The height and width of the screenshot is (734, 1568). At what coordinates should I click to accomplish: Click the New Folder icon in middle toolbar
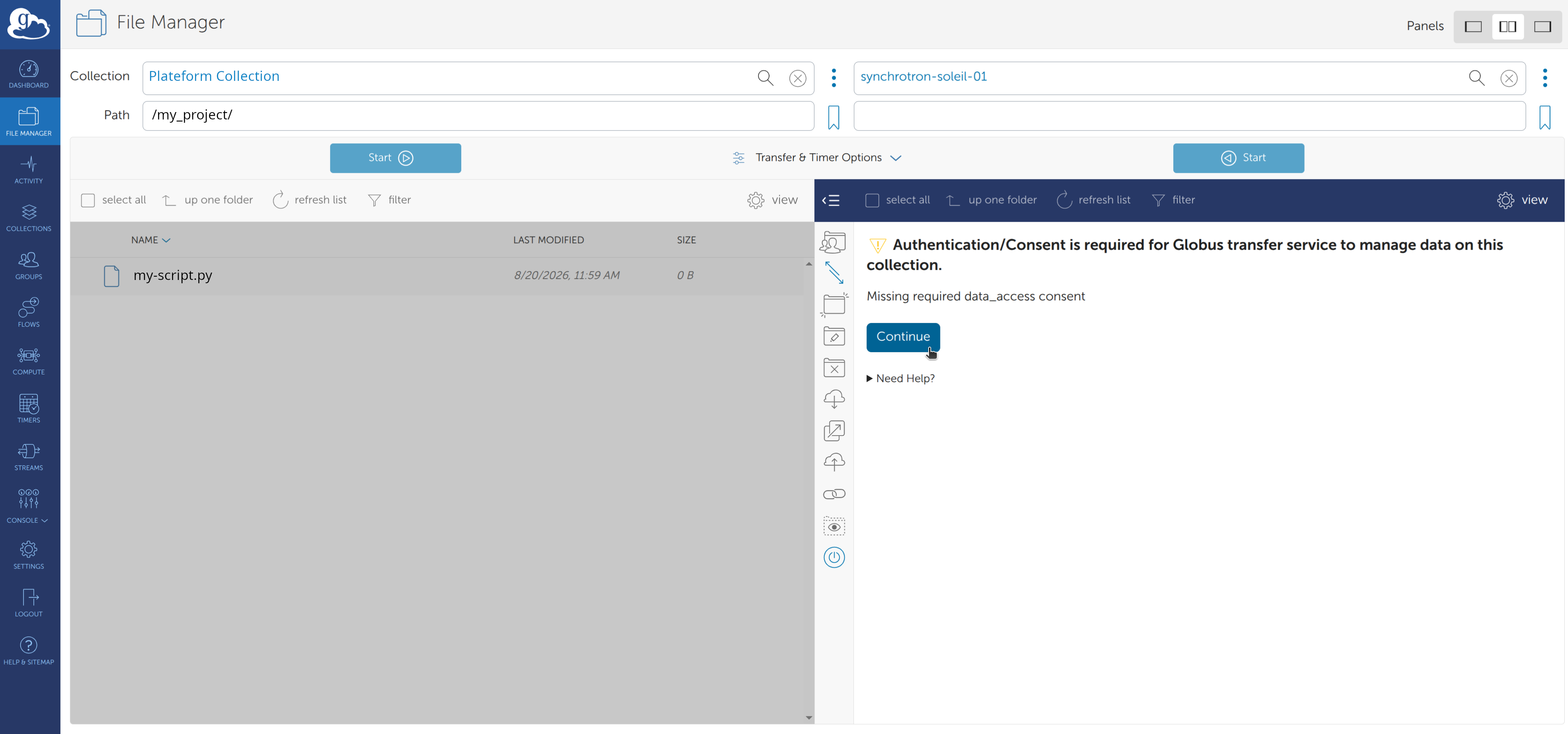click(x=834, y=304)
